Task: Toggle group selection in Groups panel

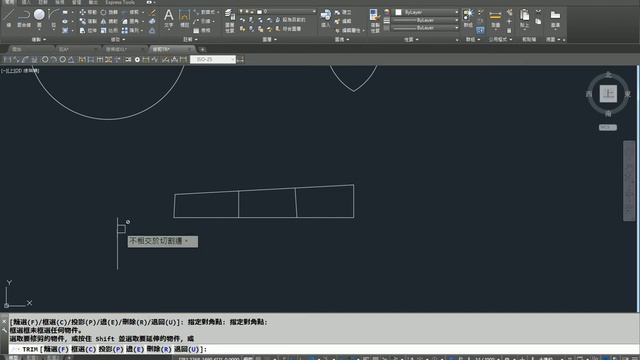Action: pos(480,30)
